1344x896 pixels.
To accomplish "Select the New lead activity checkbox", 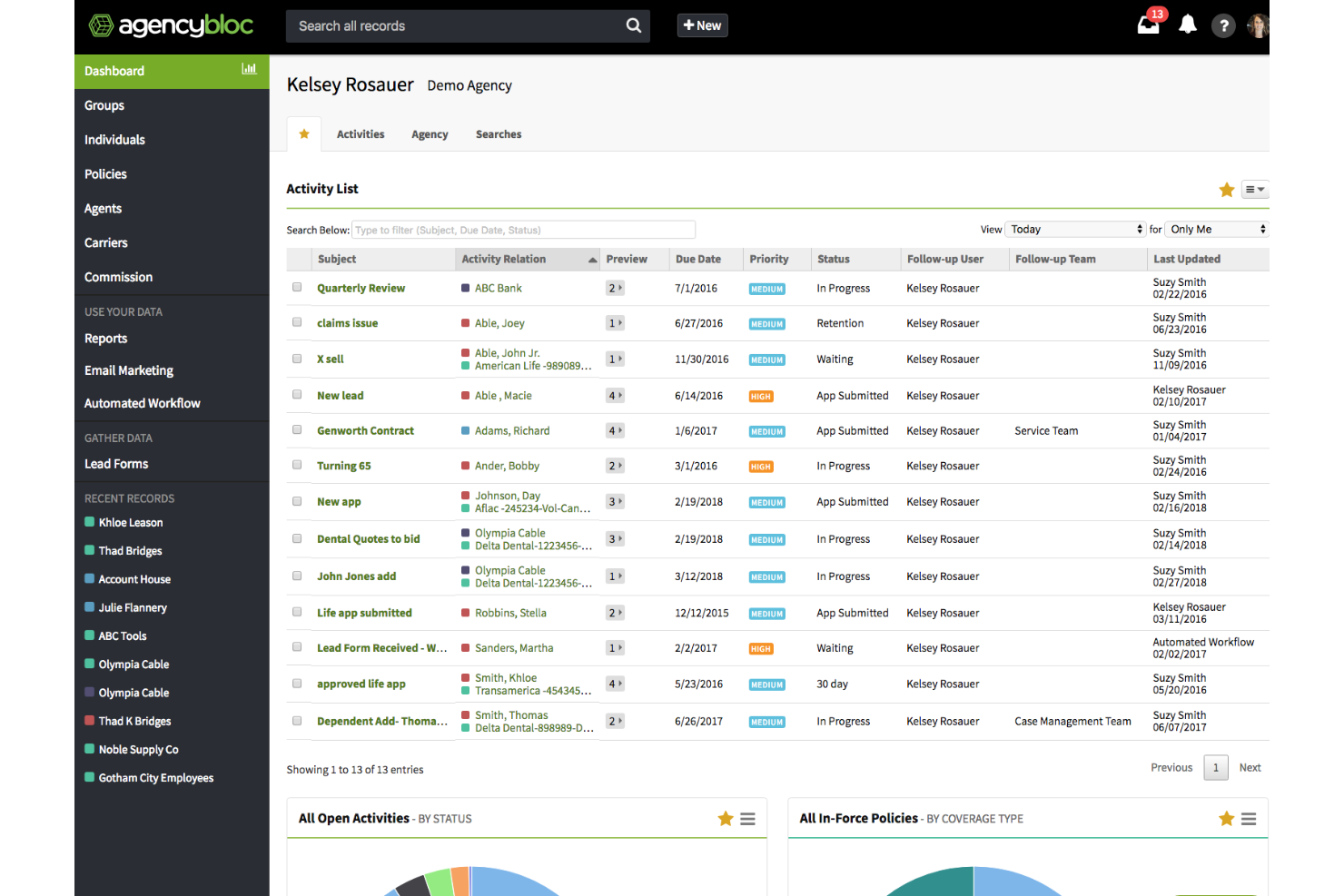I will 297,395.
